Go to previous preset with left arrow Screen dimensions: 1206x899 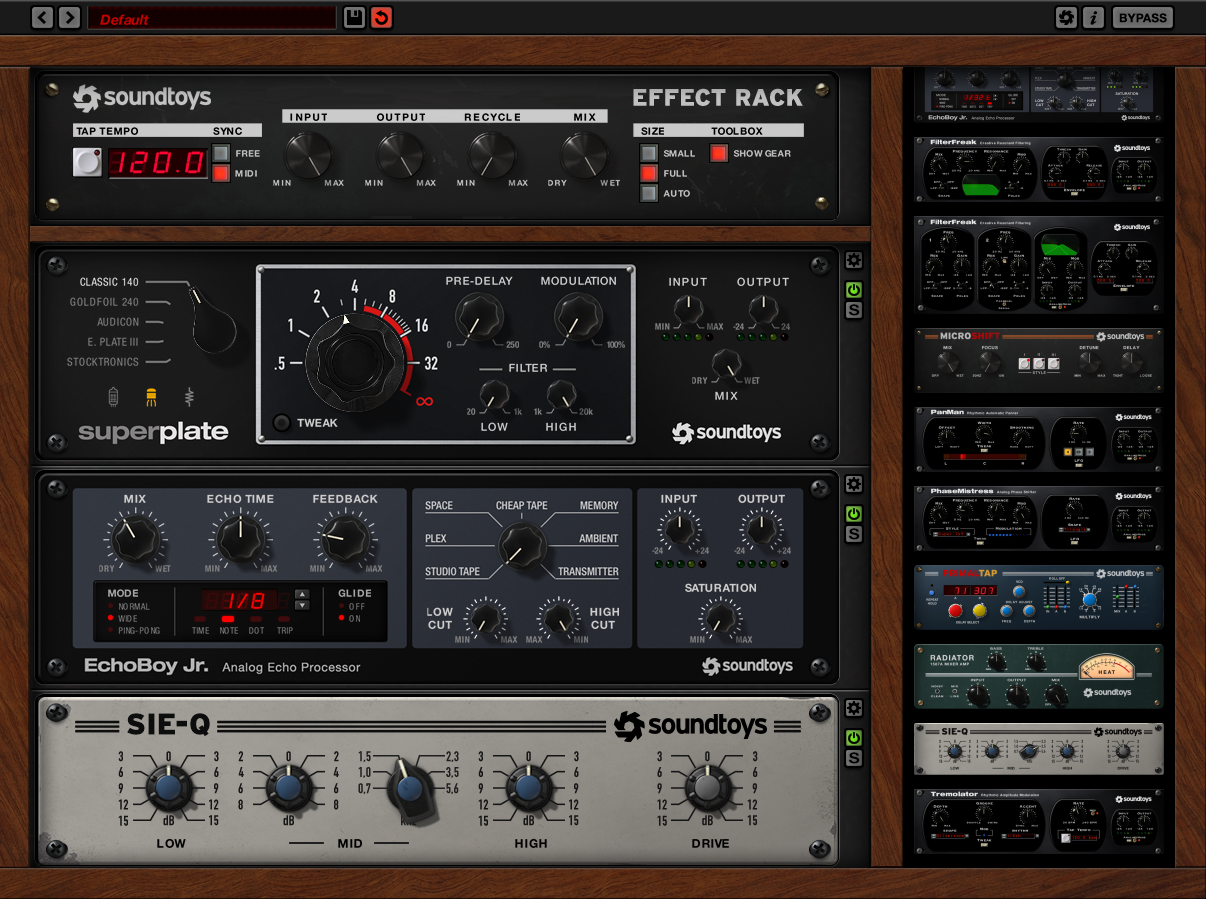42,17
